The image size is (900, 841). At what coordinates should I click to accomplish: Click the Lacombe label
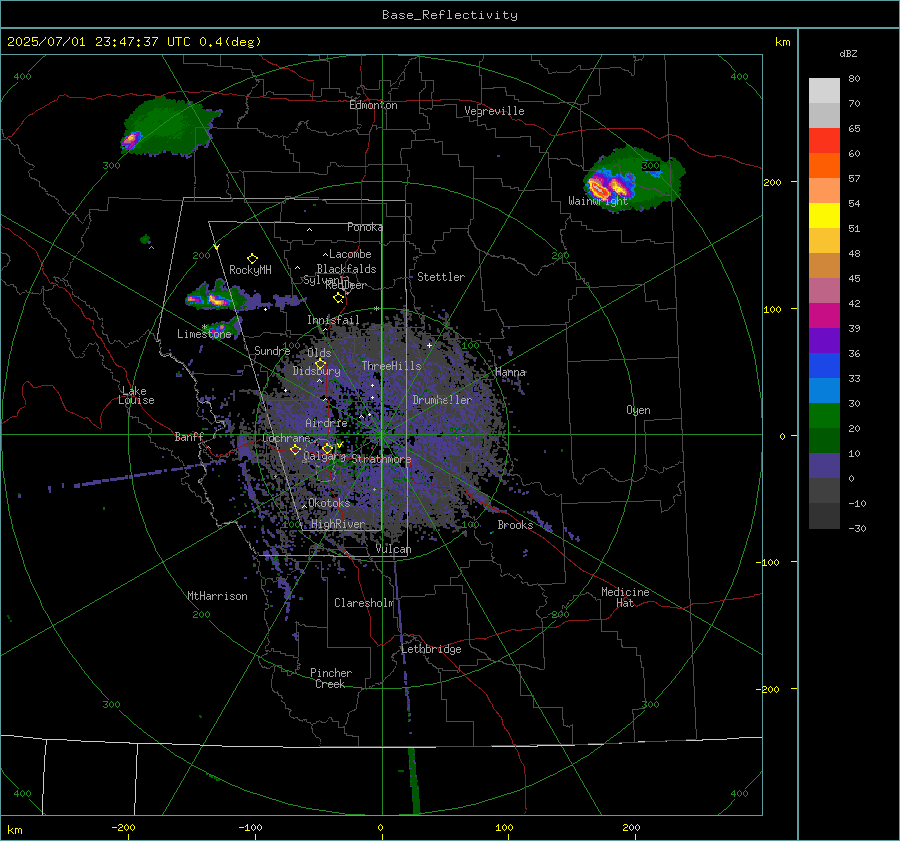[350, 254]
